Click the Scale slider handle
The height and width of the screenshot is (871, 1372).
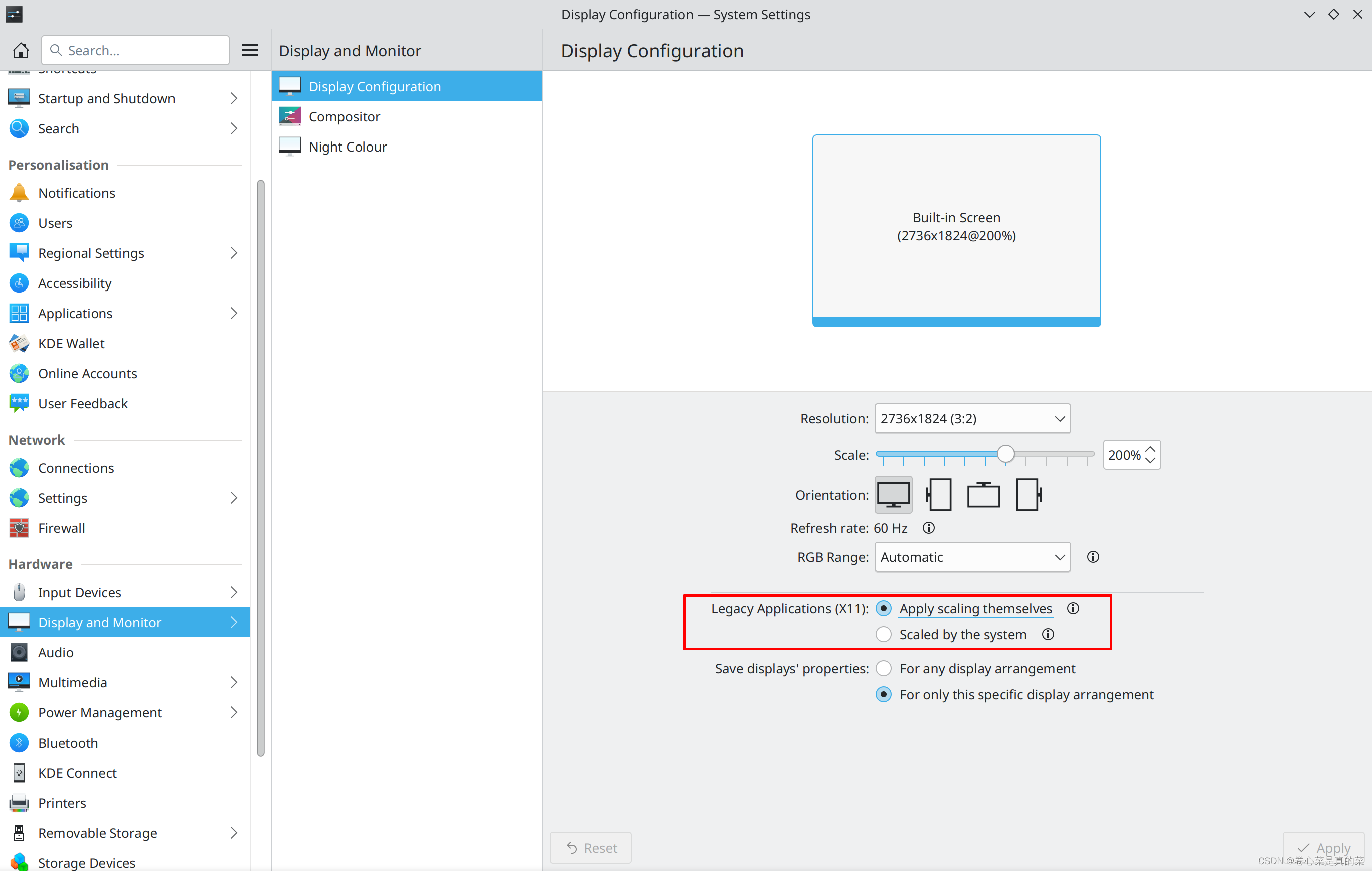coord(1005,454)
